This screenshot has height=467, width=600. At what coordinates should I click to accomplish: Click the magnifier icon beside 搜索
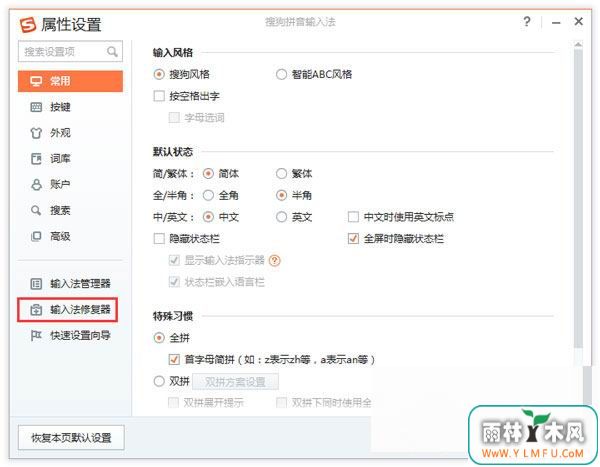pos(36,210)
